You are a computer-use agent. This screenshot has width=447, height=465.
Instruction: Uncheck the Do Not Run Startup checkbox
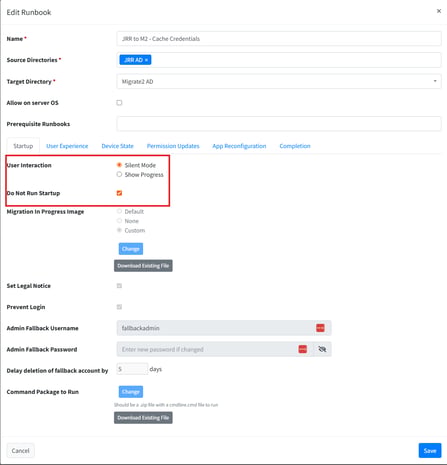coord(119,193)
